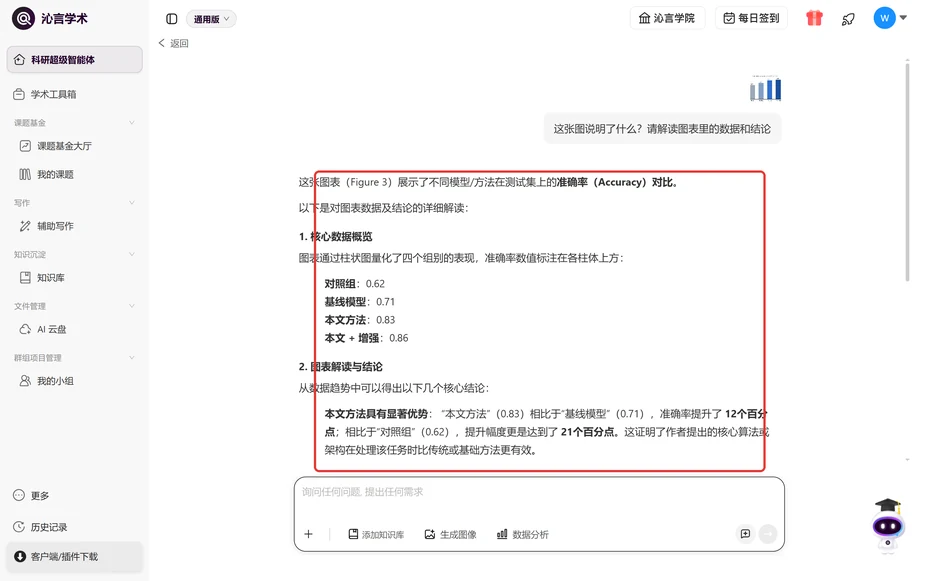Open the robot assistant mascot
930x581 pixels.
coord(887,524)
